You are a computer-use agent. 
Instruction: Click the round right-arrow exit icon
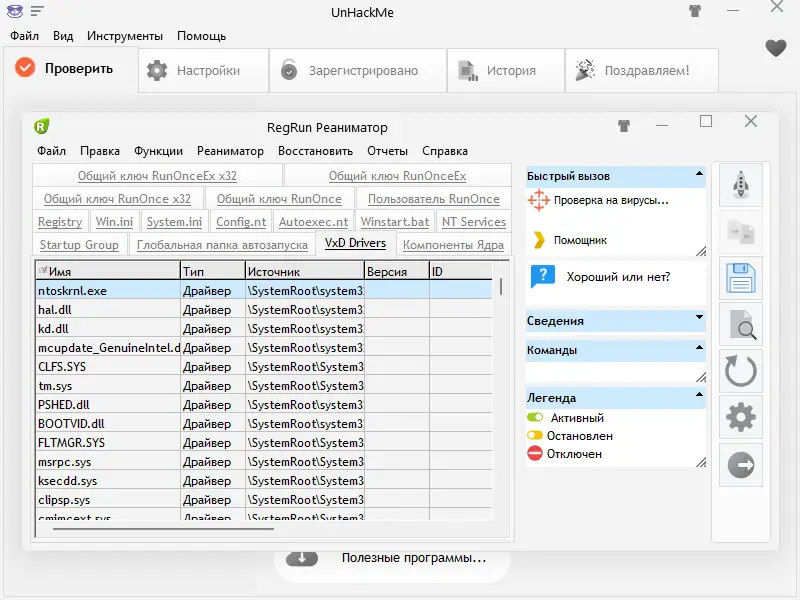tap(740, 465)
